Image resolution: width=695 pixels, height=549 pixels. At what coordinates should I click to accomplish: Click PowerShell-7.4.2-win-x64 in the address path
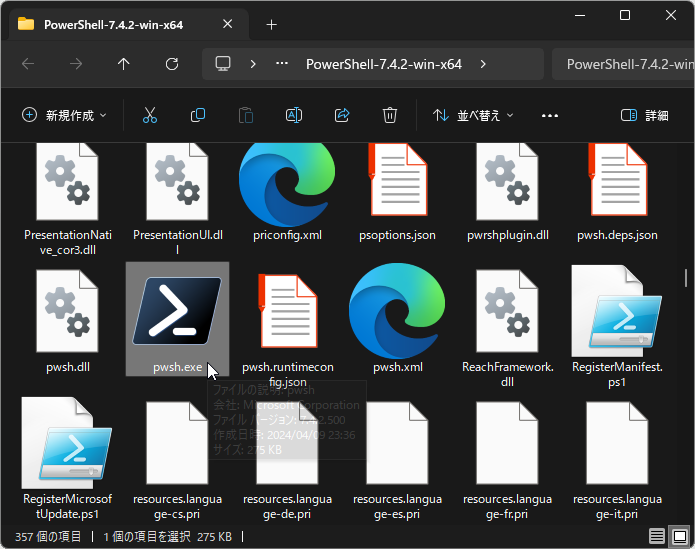pyautogui.click(x=384, y=64)
